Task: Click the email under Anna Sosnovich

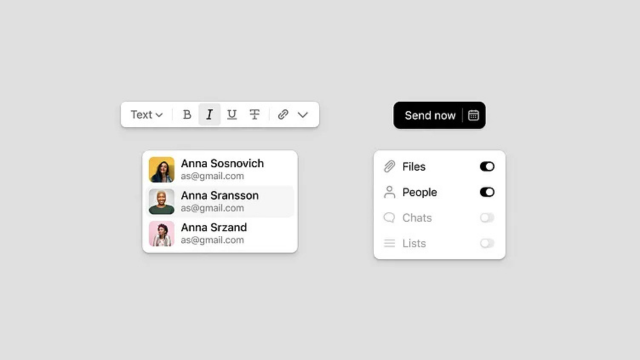Action: pyautogui.click(x=212, y=176)
